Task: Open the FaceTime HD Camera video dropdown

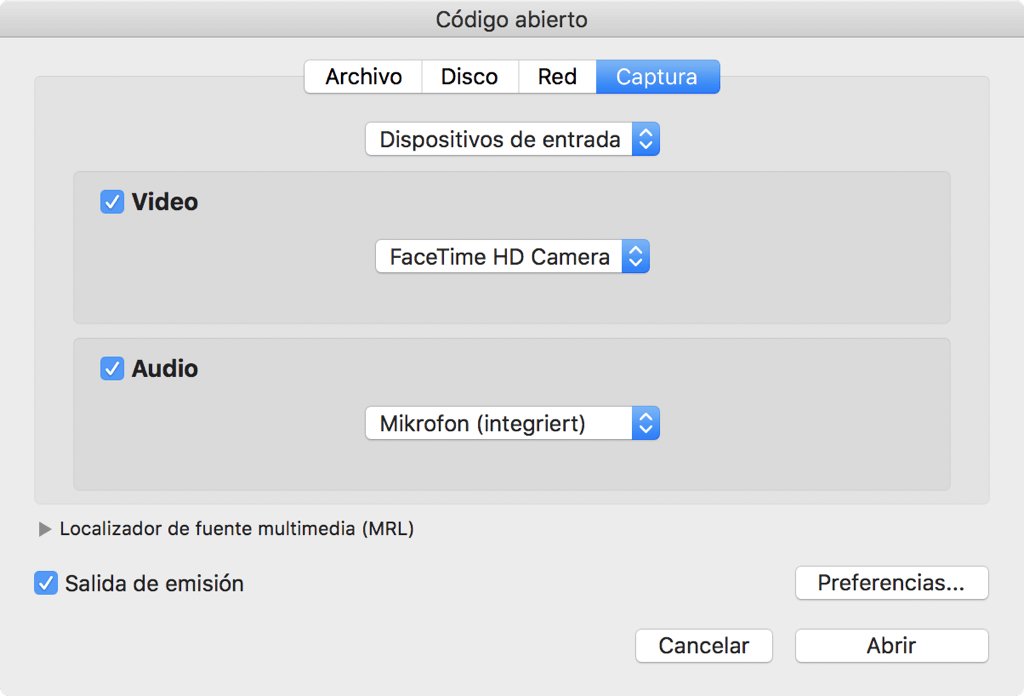Action: click(x=513, y=257)
